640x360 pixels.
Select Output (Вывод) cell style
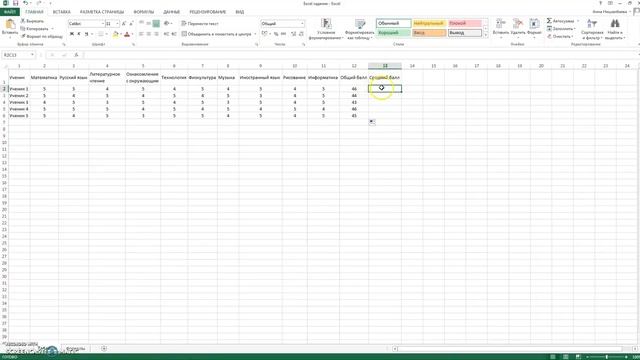pyautogui.click(x=465, y=33)
